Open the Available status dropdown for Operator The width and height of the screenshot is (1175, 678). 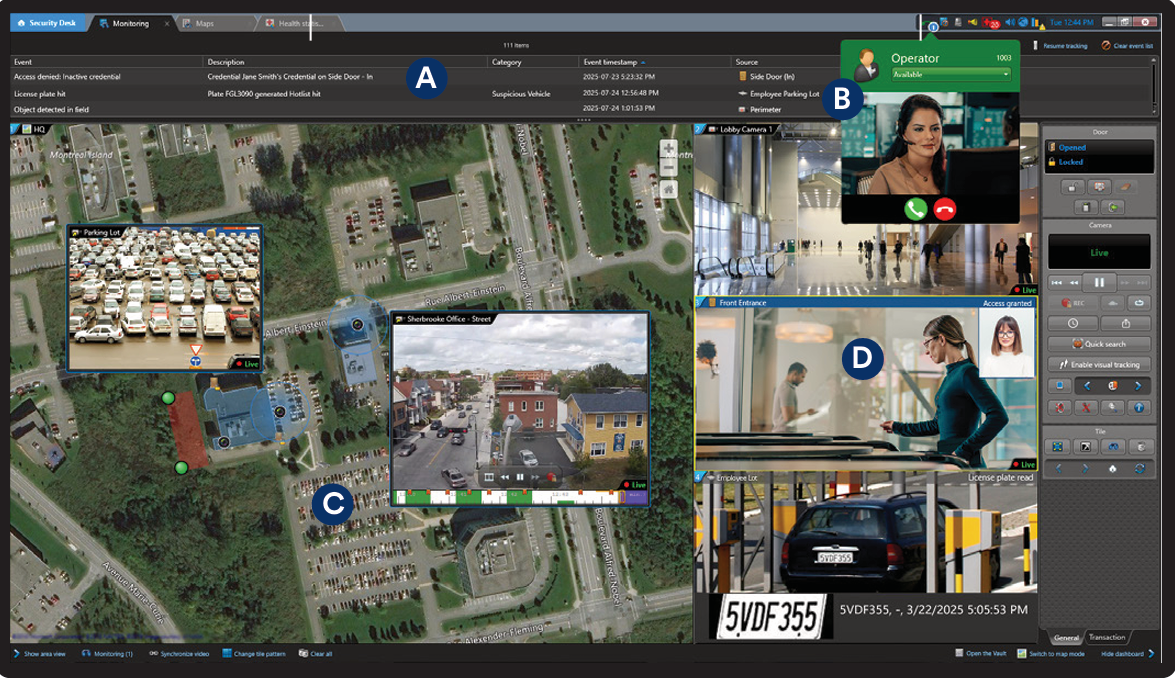(951, 74)
